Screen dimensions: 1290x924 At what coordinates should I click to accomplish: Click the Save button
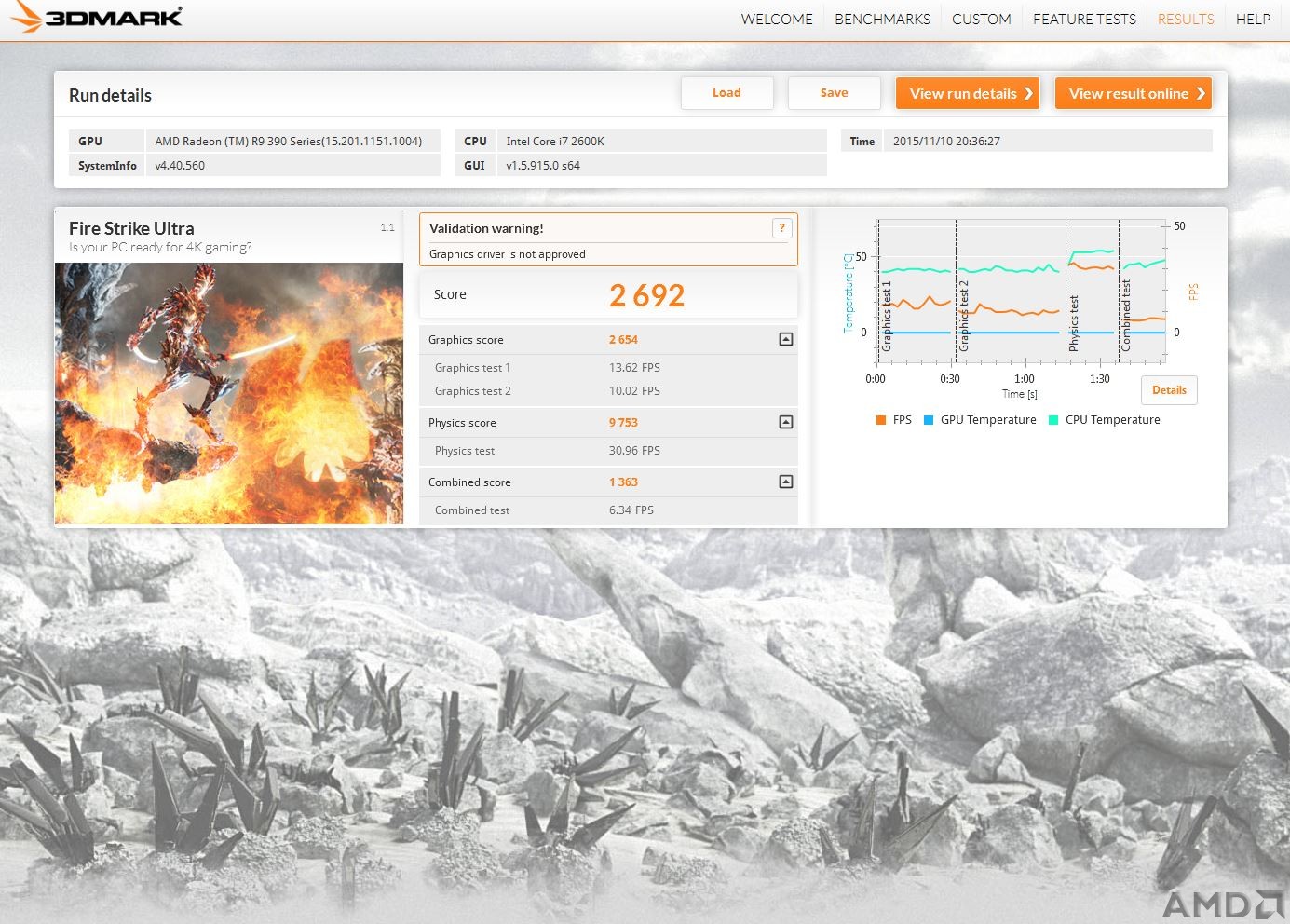(834, 93)
